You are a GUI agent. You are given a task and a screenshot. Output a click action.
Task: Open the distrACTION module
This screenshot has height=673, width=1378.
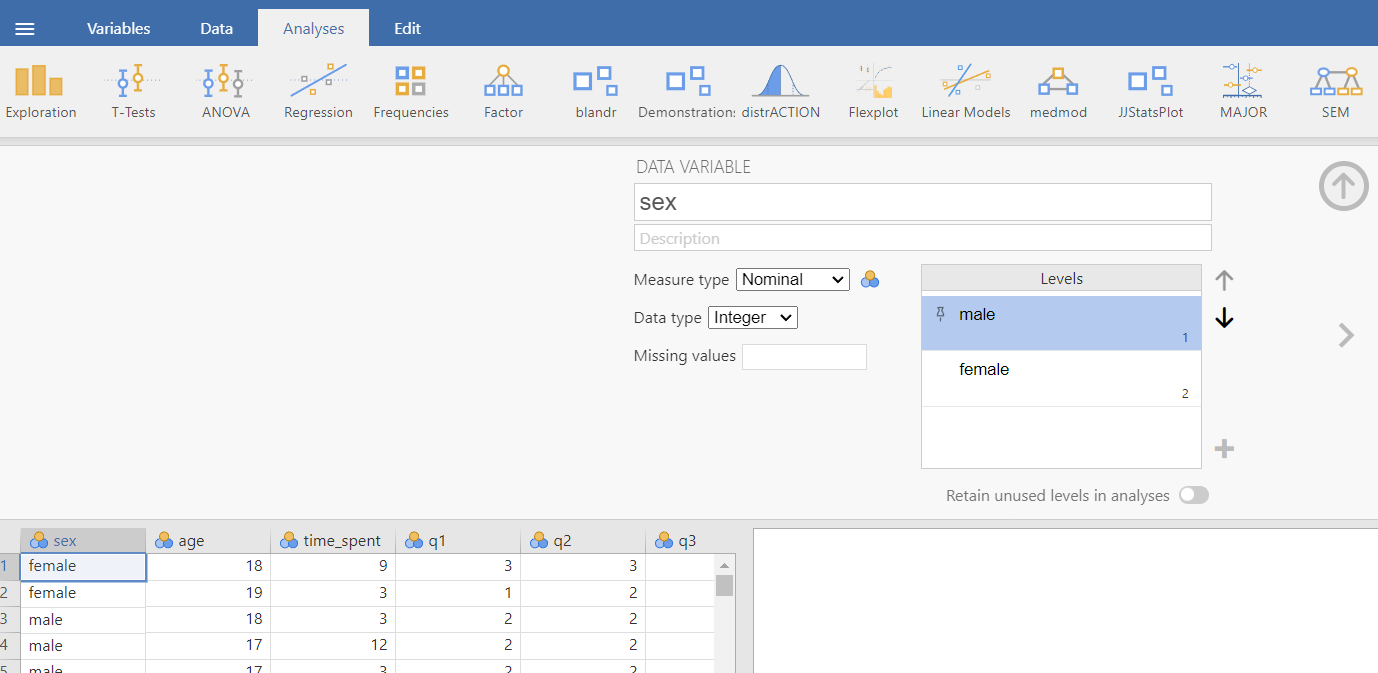click(x=780, y=91)
